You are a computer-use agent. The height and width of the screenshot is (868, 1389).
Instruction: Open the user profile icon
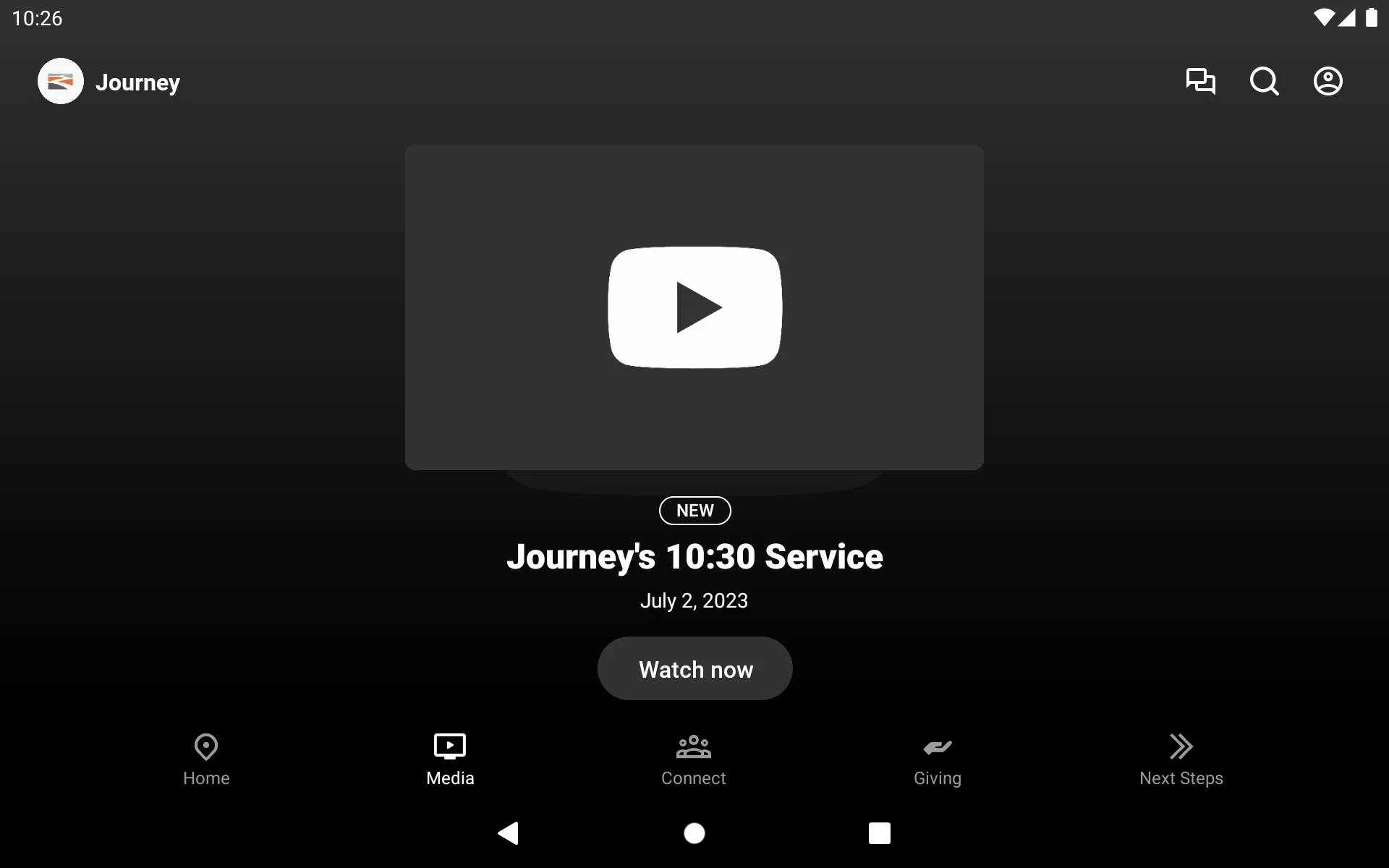(x=1328, y=81)
